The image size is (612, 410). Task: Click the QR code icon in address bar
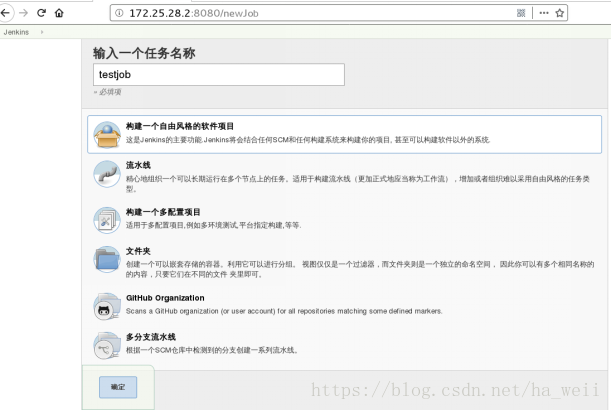(521, 13)
